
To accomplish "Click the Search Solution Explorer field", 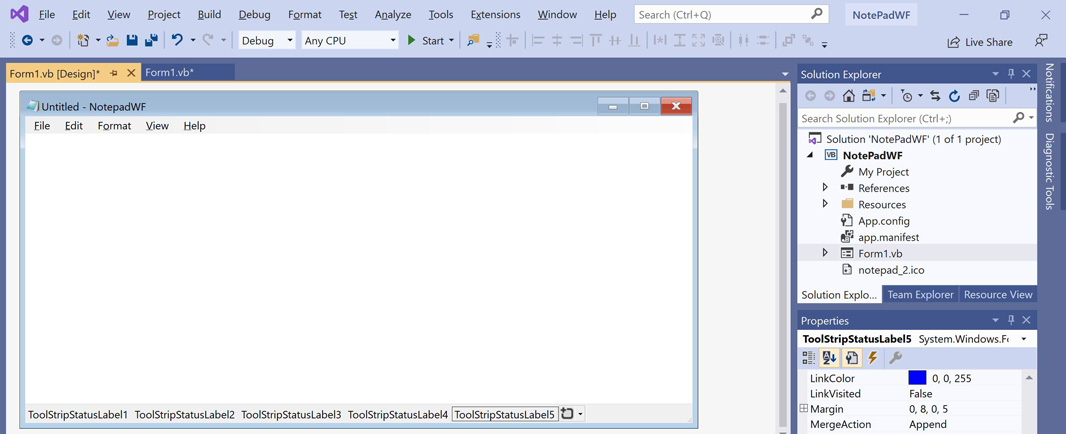I will click(905, 118).
